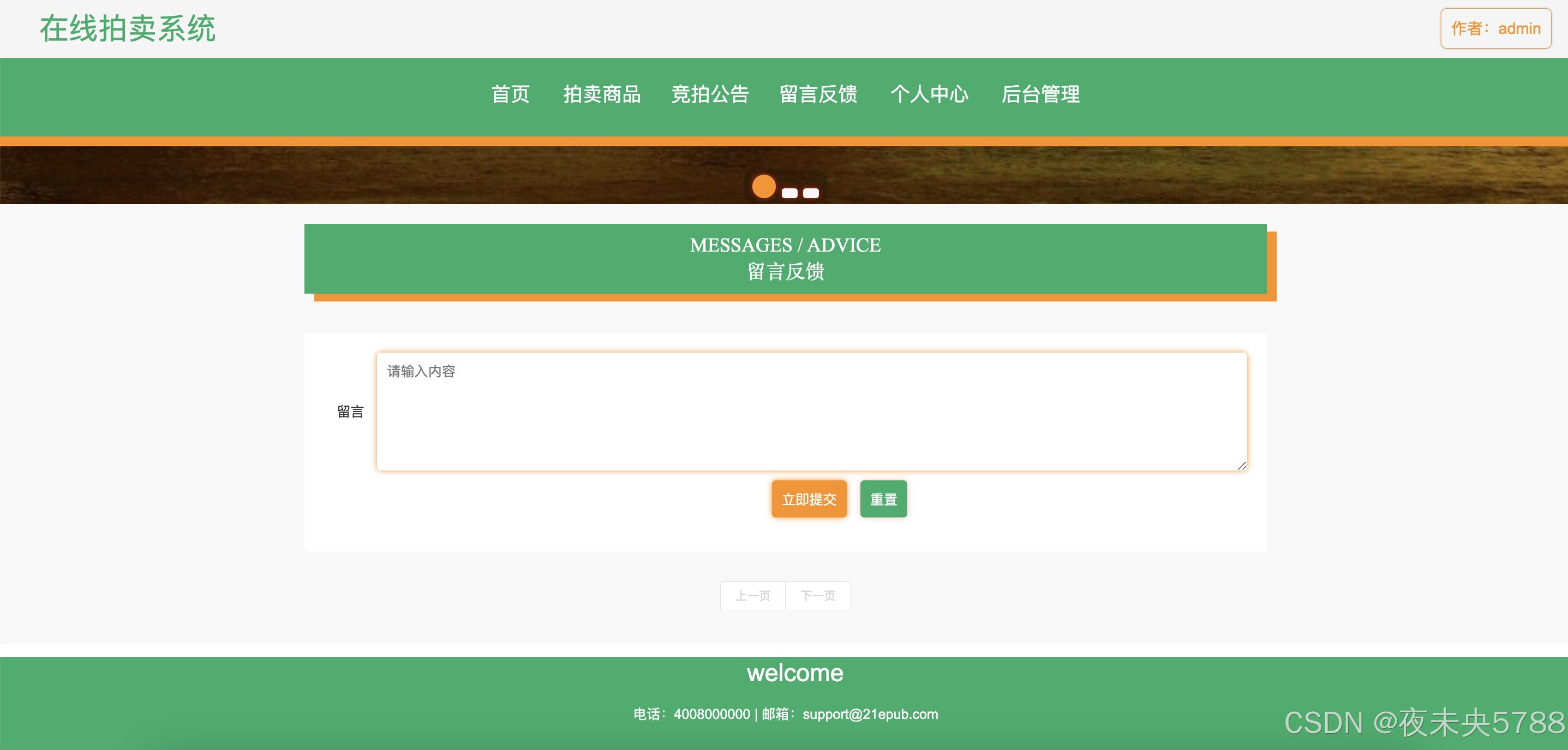Screen dimensions: 1568x750
Task: Click the 下一页 next page button
Action: [x=817, y=596]
